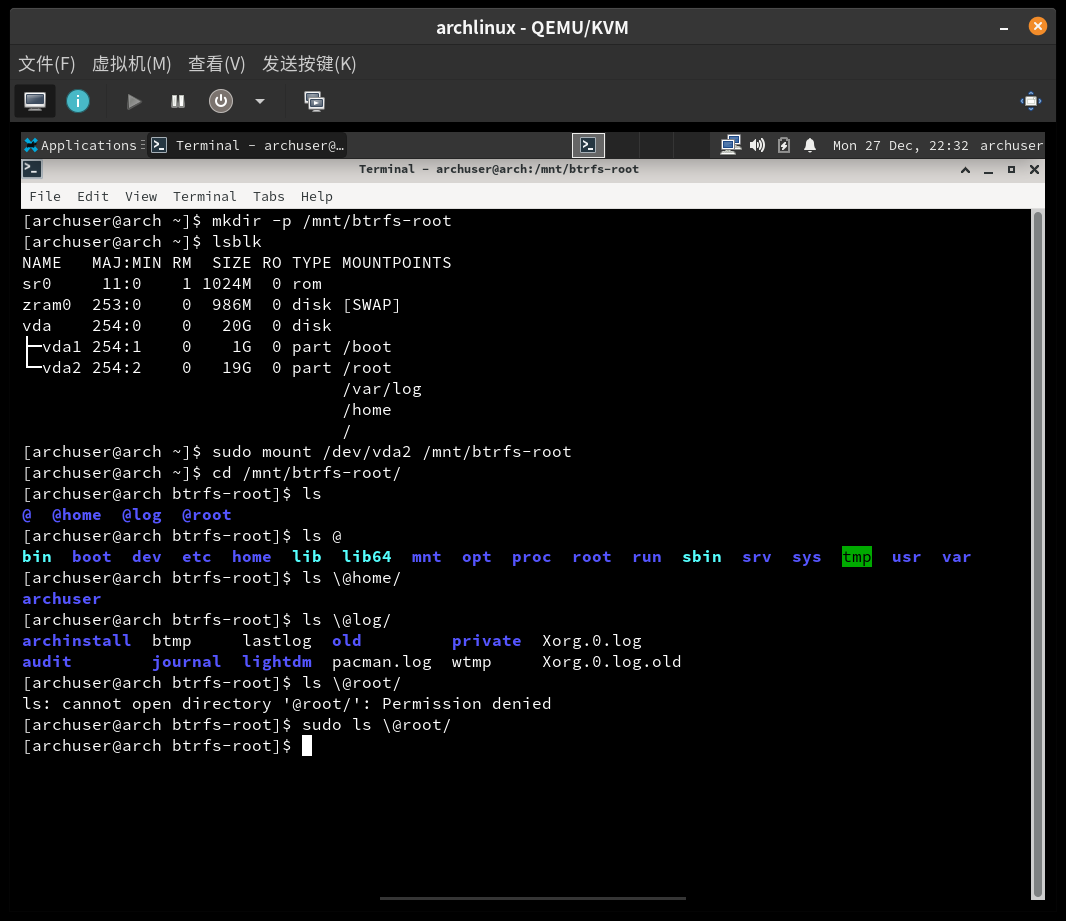Click the sudo mount command line
This screenshot has width=1066, height=921.
pos(297,452)
